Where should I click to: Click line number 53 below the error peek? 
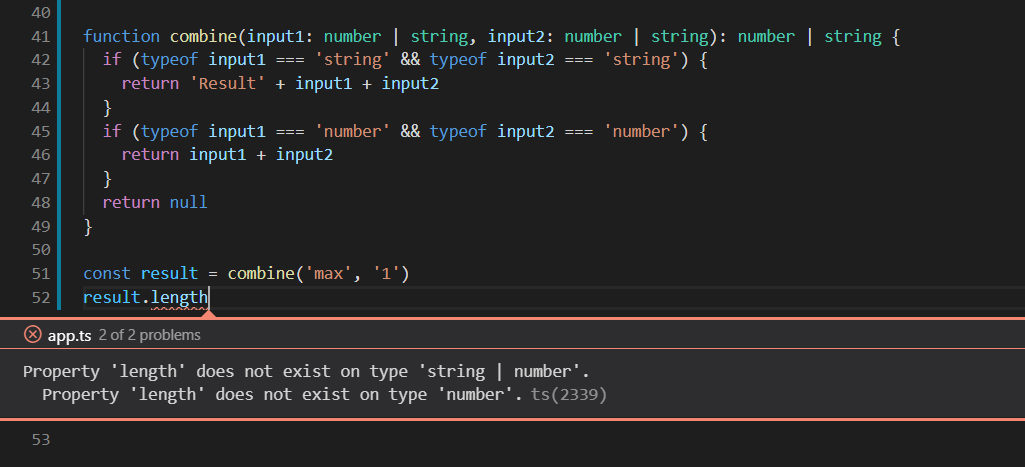pos(41,440)
